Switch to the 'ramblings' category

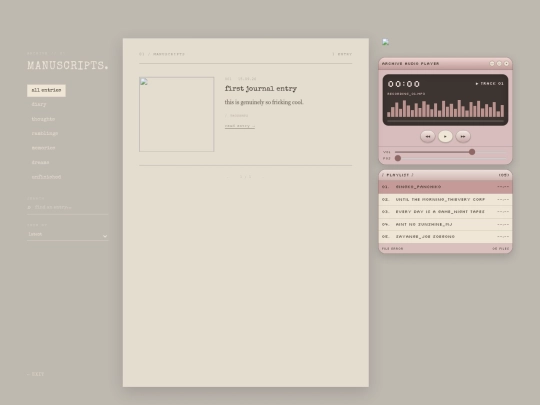(45, 133)
